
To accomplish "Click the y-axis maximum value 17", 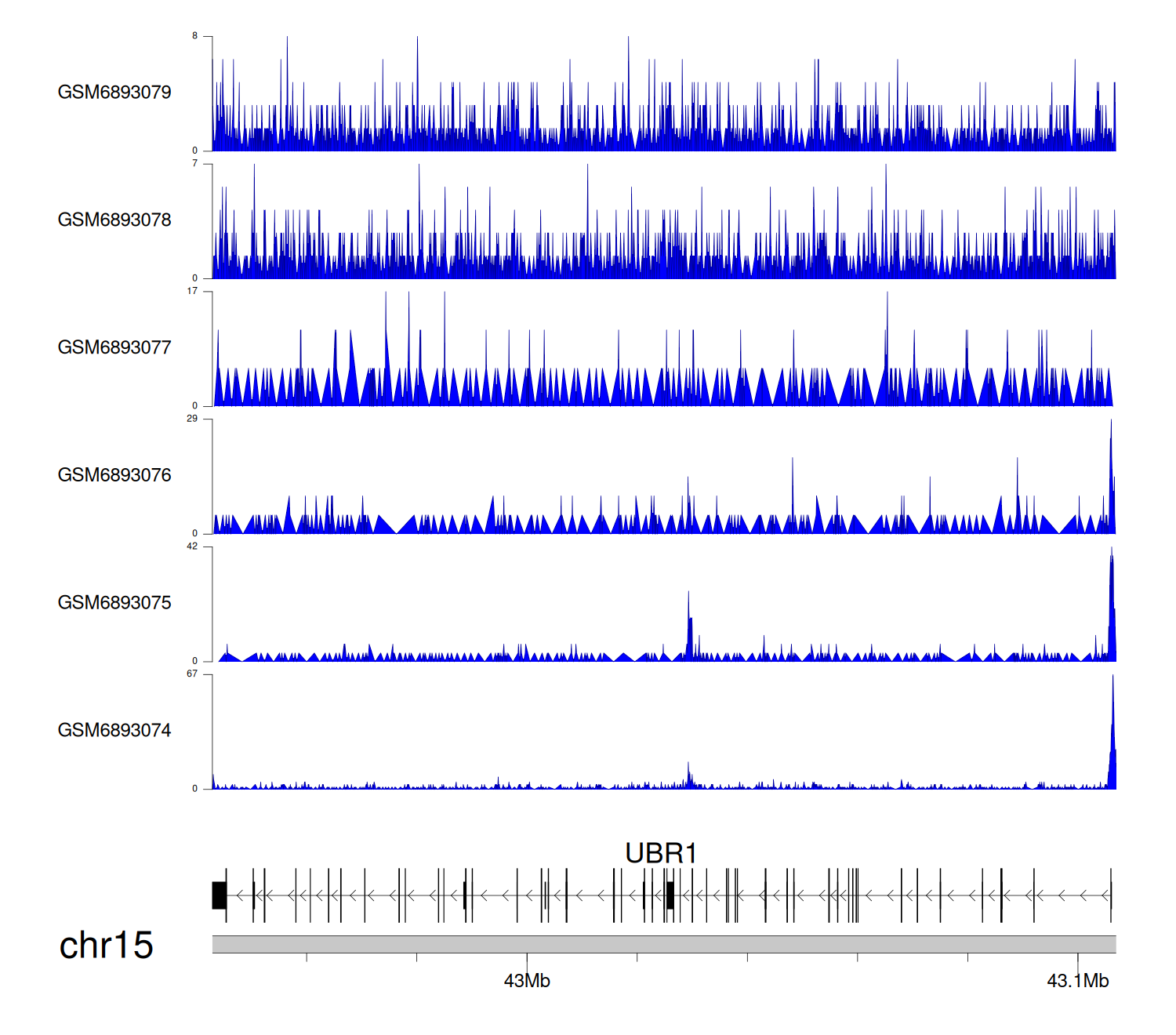I will 192,291.
